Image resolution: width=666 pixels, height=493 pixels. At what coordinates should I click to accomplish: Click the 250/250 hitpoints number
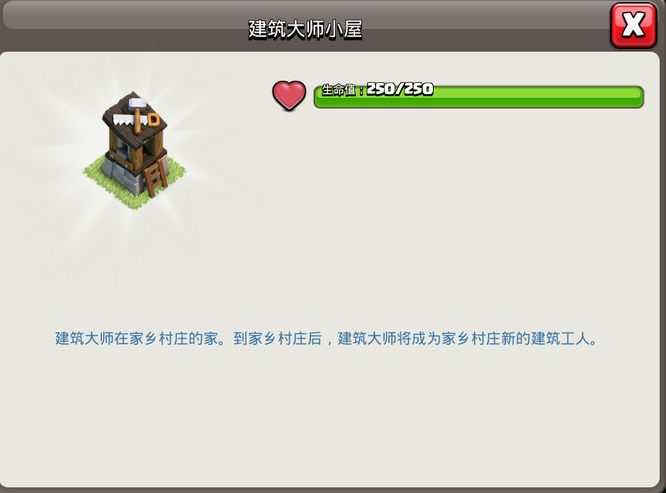400,89
